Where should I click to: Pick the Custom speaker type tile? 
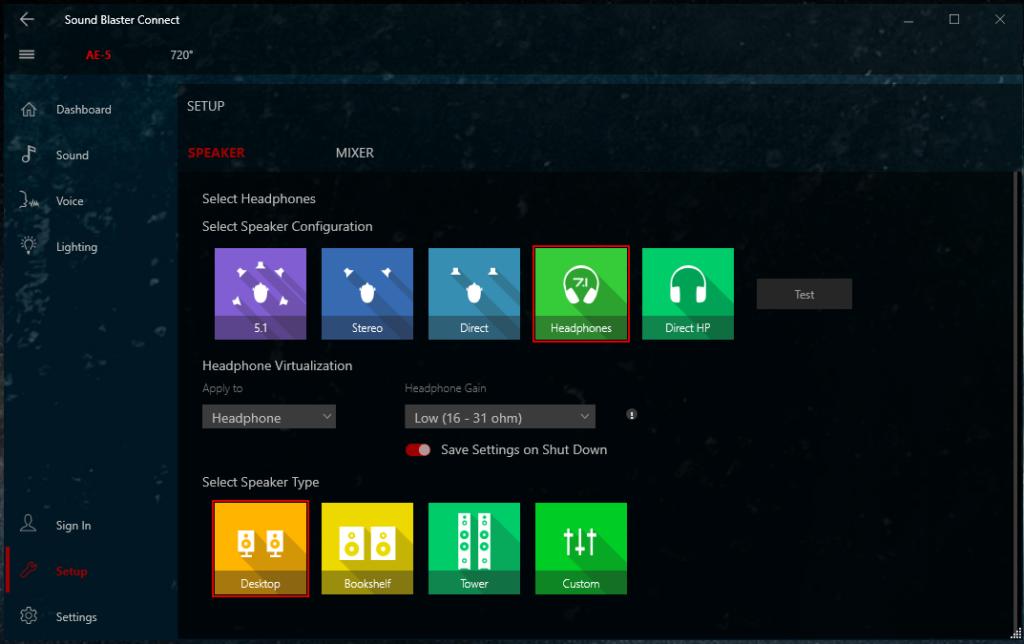[x=581, y=549]
